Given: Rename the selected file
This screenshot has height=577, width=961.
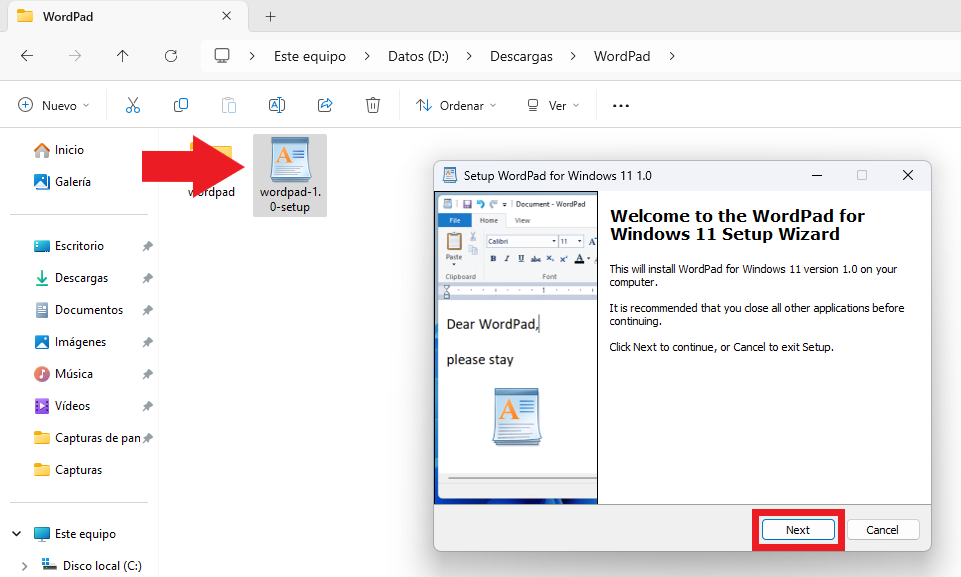Looking at the screenshot, I should (277, 105).
